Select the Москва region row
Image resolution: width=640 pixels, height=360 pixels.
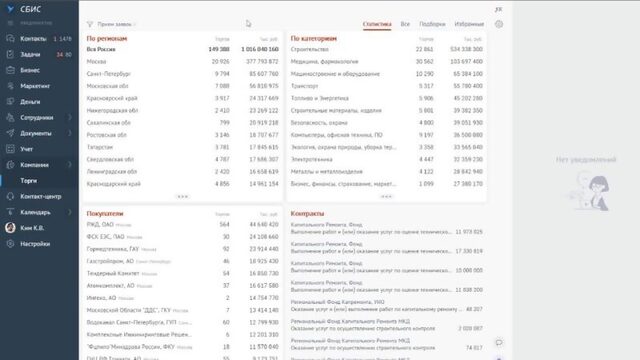182,62
